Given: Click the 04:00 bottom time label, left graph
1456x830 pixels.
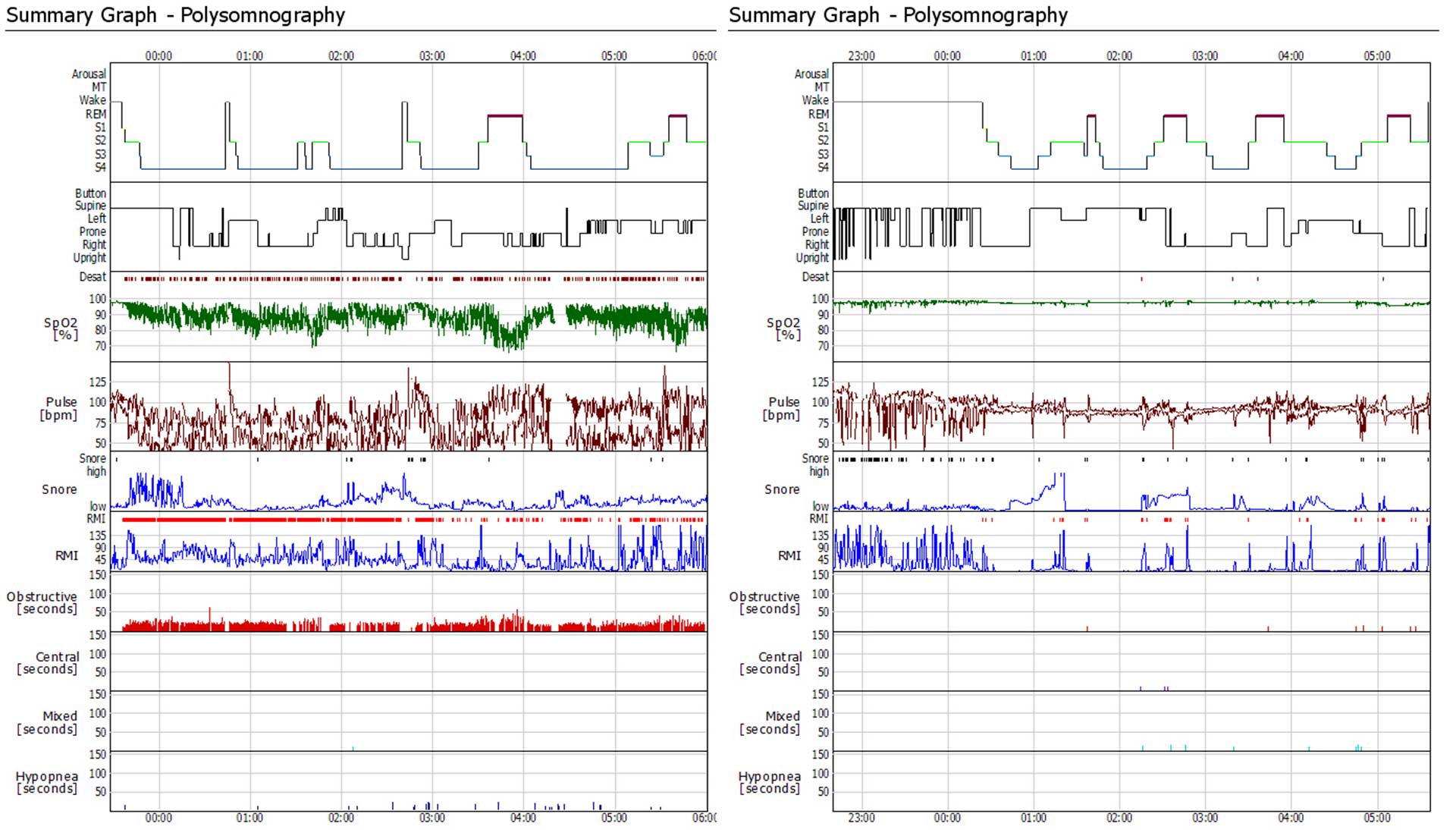Looking at the screenshot, I should tap(522, 817).
